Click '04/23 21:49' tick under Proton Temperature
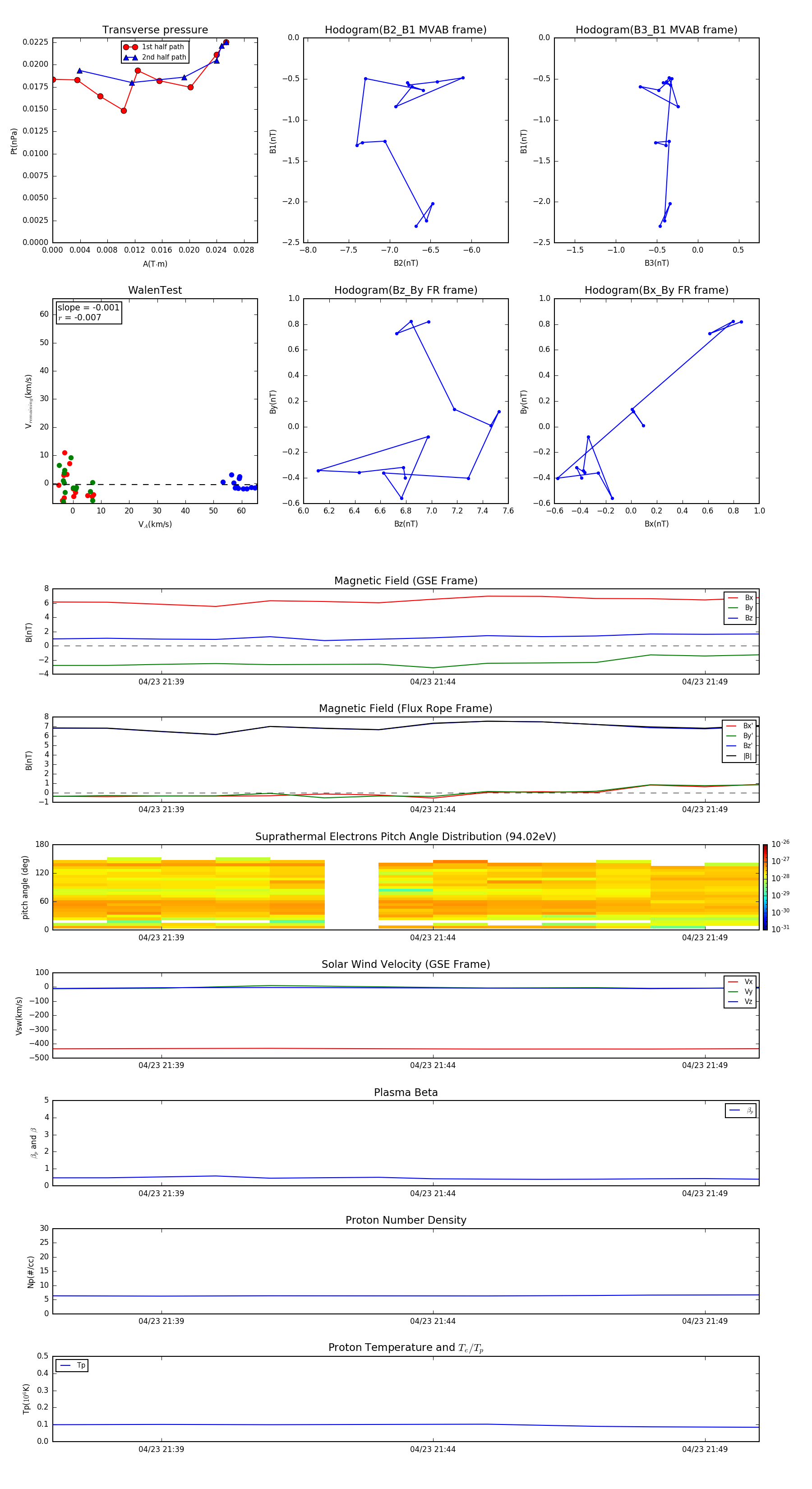This screenshot has width=812, height=1489. (705, 1449)
